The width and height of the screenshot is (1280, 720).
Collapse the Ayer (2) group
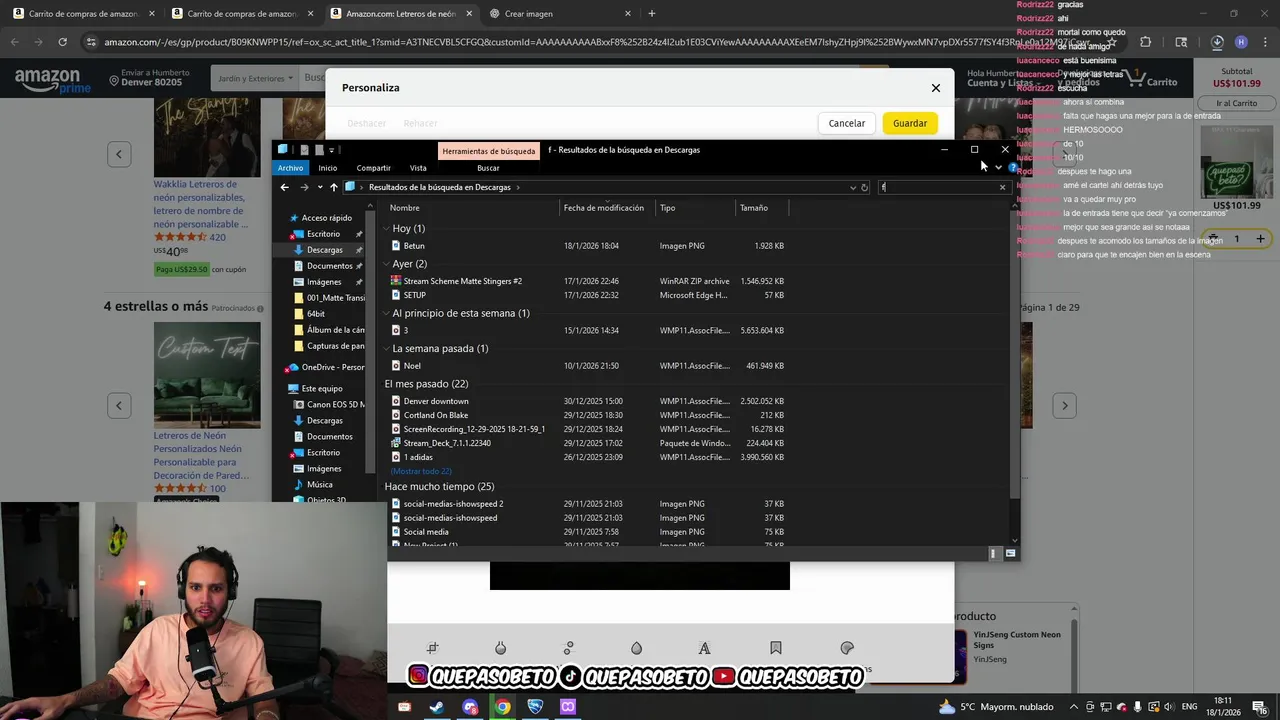tap(387, 264)
